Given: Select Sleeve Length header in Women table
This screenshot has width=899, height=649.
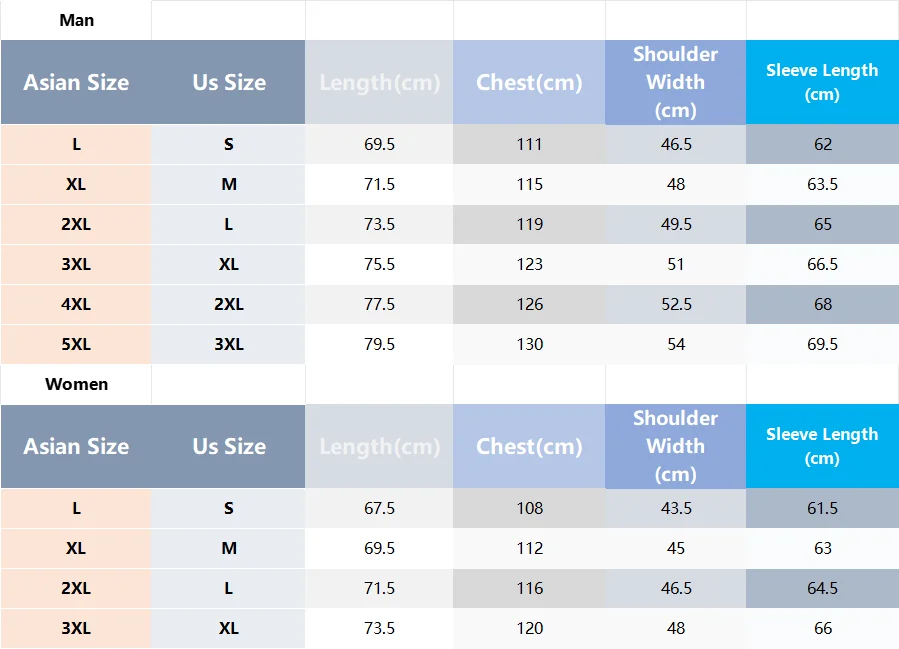Looking at the screenshot, I should [x=822, y=446].
